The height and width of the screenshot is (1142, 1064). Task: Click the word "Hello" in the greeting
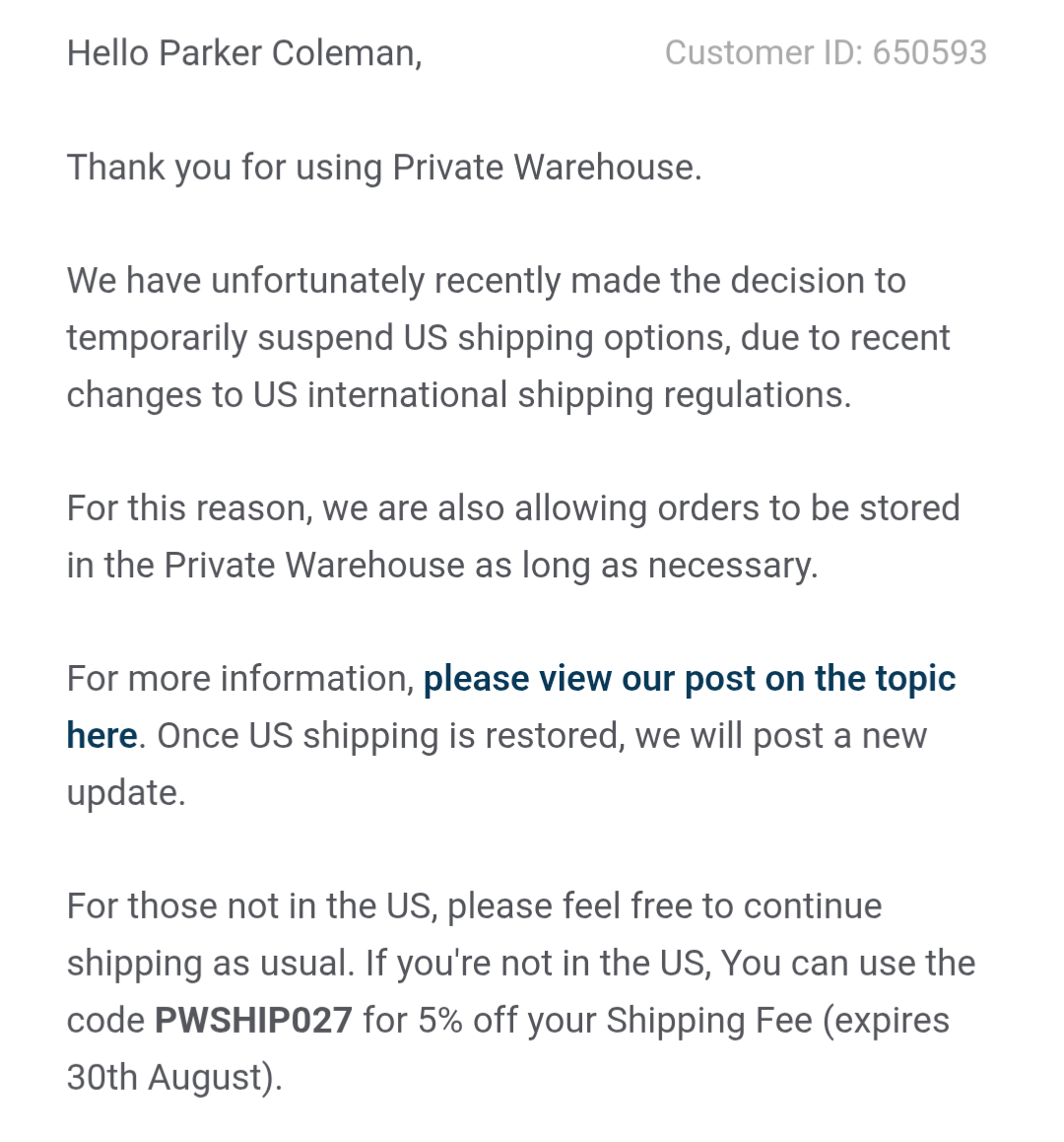coord(107,53)
